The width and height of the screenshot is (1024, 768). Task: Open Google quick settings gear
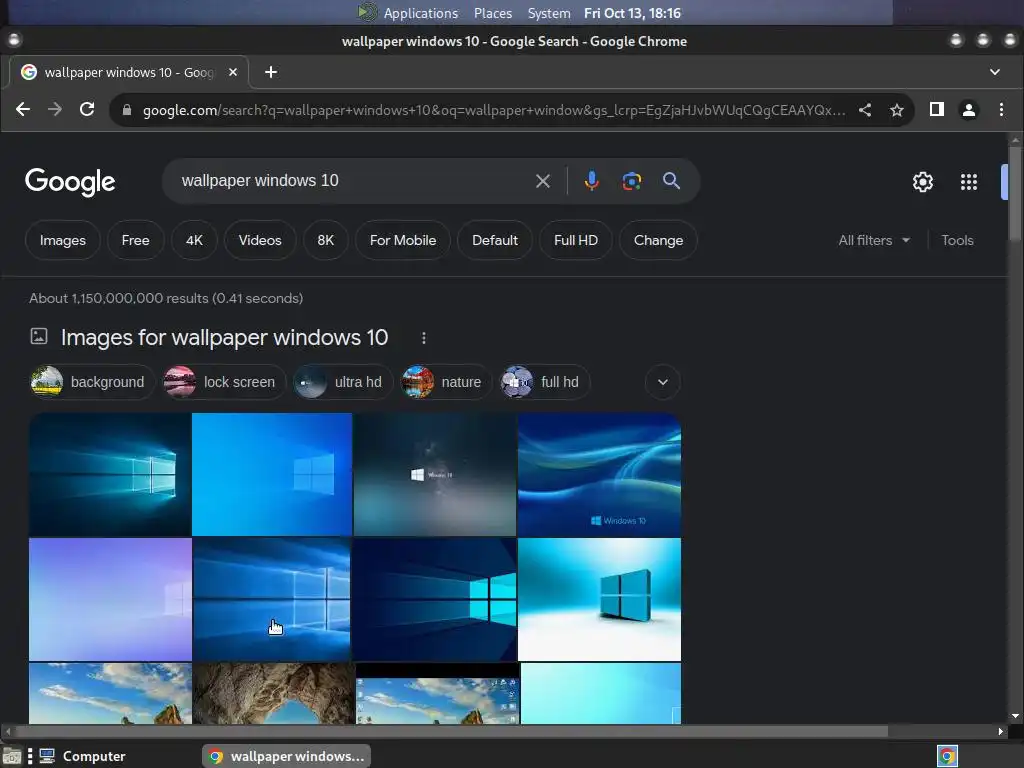click(923, 182)
